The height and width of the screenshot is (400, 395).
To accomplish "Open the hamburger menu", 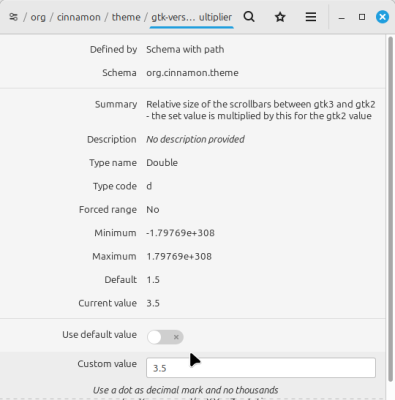I will pyautogui.click(x=311, y=17).
